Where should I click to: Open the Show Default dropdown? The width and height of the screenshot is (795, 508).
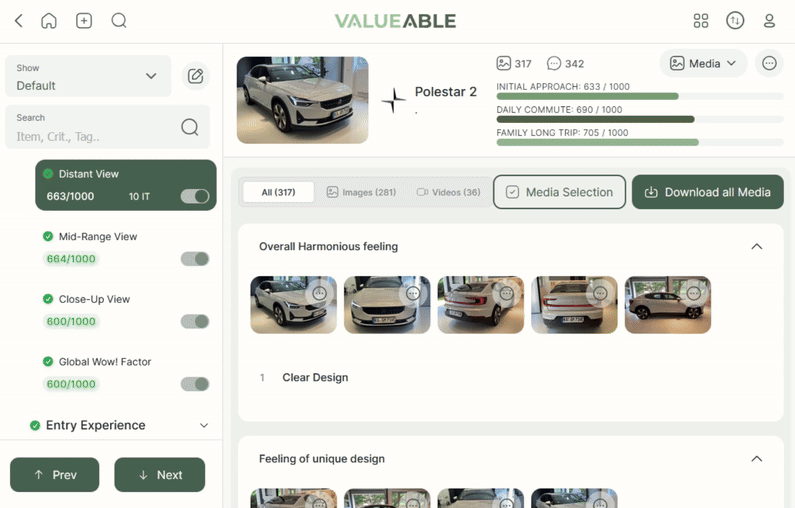click(88, 76)
